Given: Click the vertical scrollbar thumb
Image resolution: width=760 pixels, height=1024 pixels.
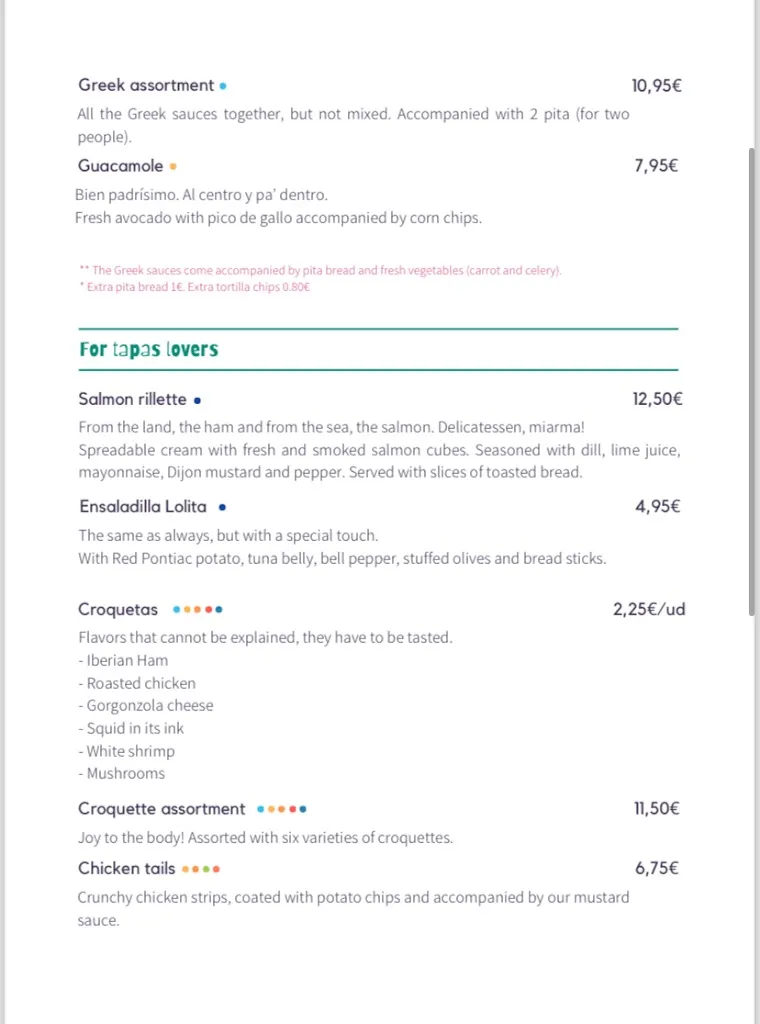Looking at the screenshot, I should coord(752,380).
